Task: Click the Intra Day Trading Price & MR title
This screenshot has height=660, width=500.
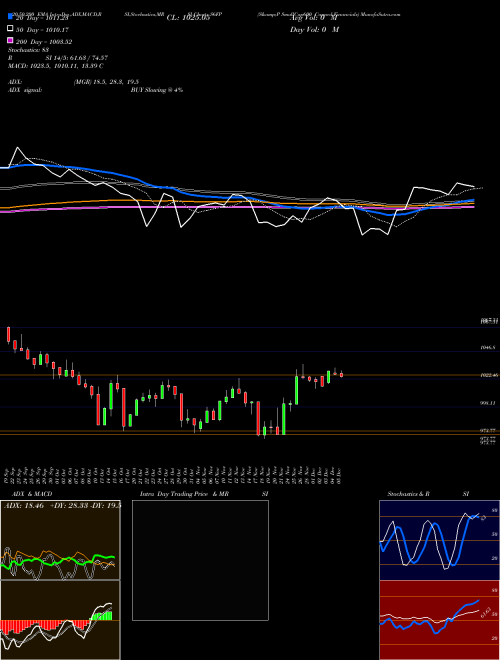Action: (x=184, y=494)
